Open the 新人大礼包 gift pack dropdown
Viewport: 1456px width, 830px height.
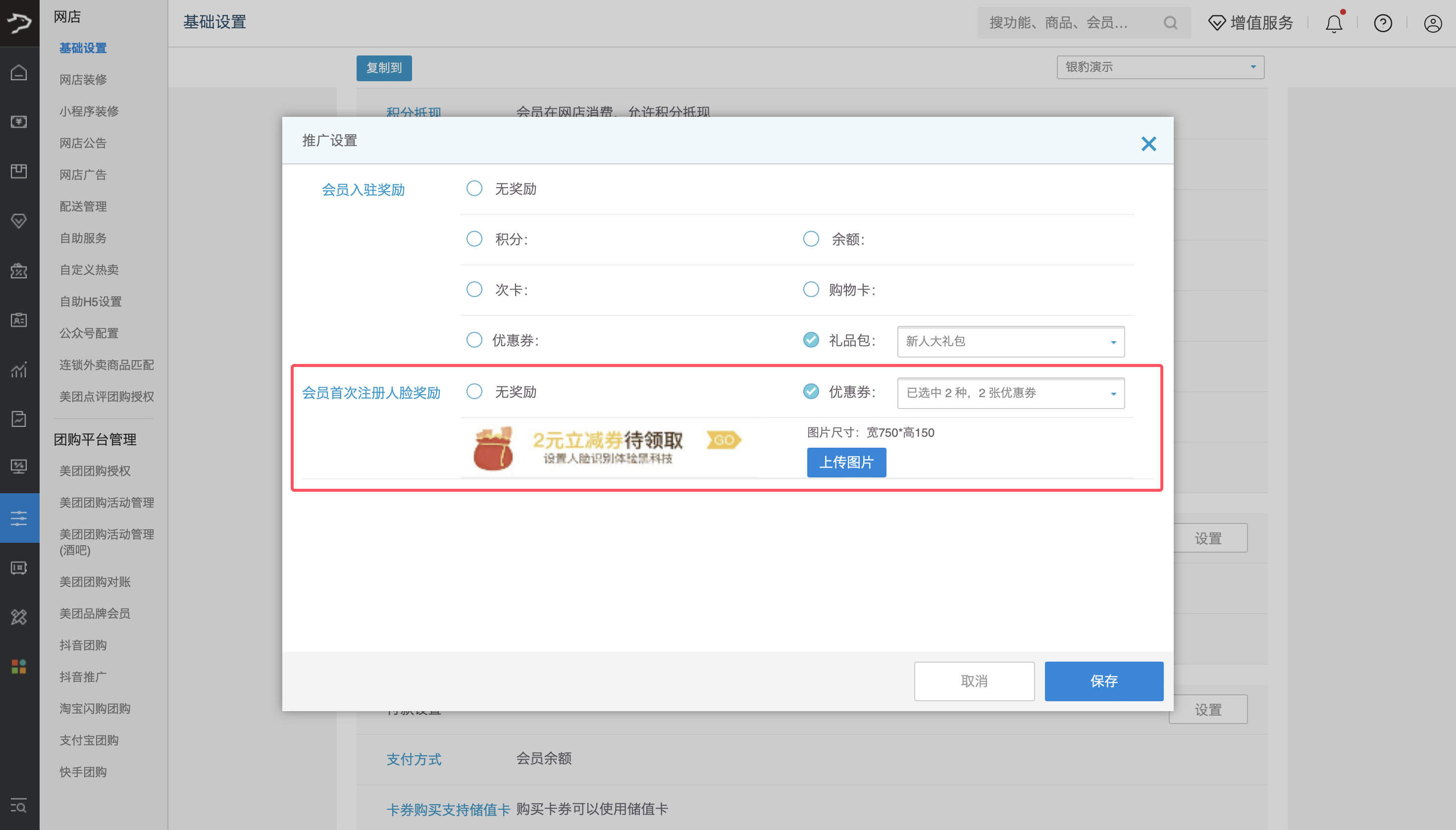click(x=1009, y=341)
